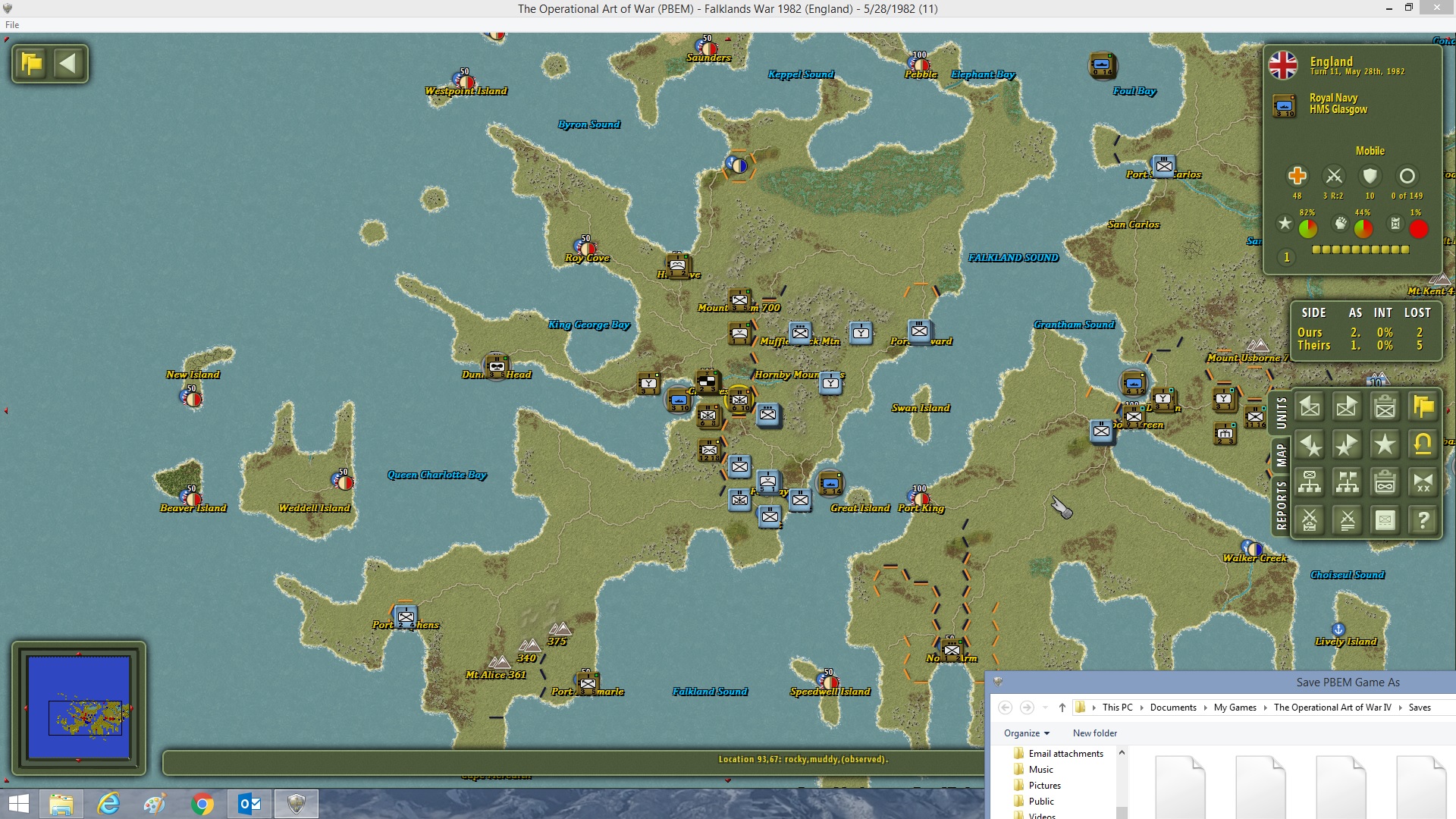The image size is (1456, 819).
Task: Open the Organize dropdown in save dialog
Action: (x=1026, y=733)
